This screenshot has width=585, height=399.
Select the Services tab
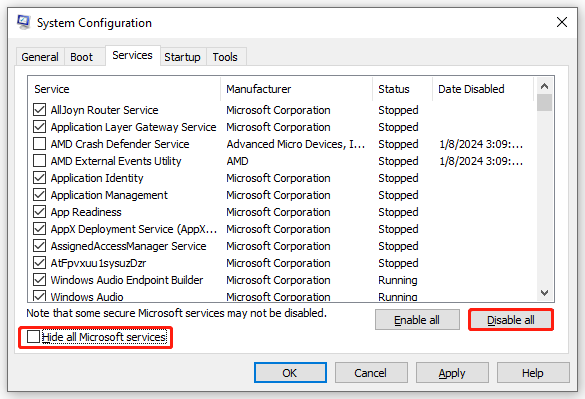pyautogui.click(x=132, y=55)
